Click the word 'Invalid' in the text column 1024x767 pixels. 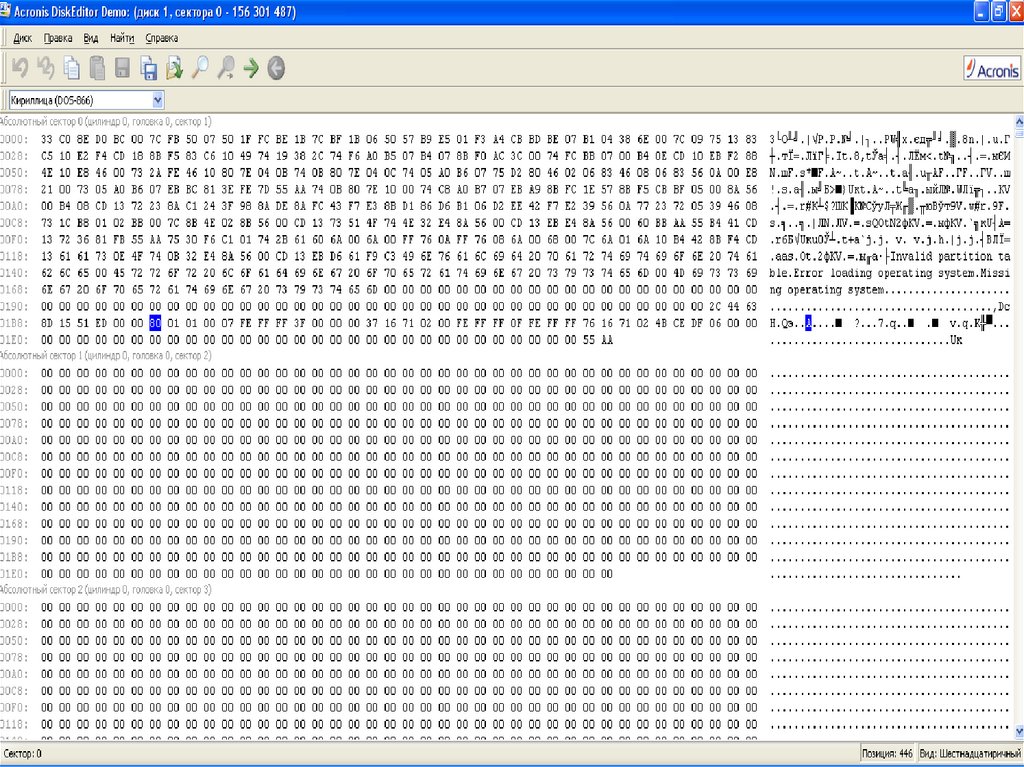pos(910,256)
